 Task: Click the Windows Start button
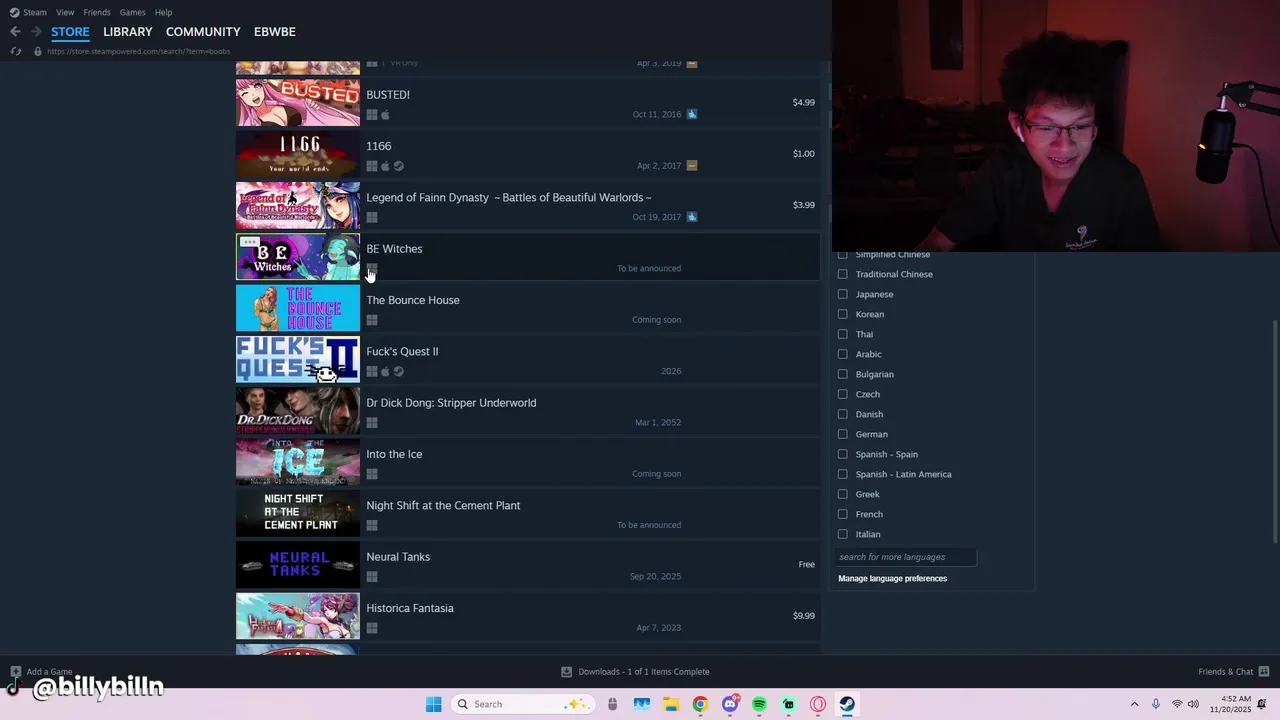pyautogui.click(x=433, y=704)
